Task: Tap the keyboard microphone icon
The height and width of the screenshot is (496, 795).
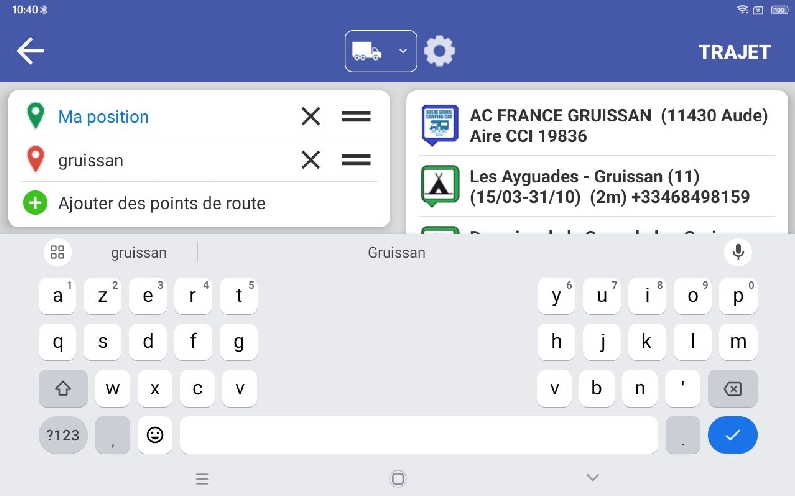Action: point(738,252)
